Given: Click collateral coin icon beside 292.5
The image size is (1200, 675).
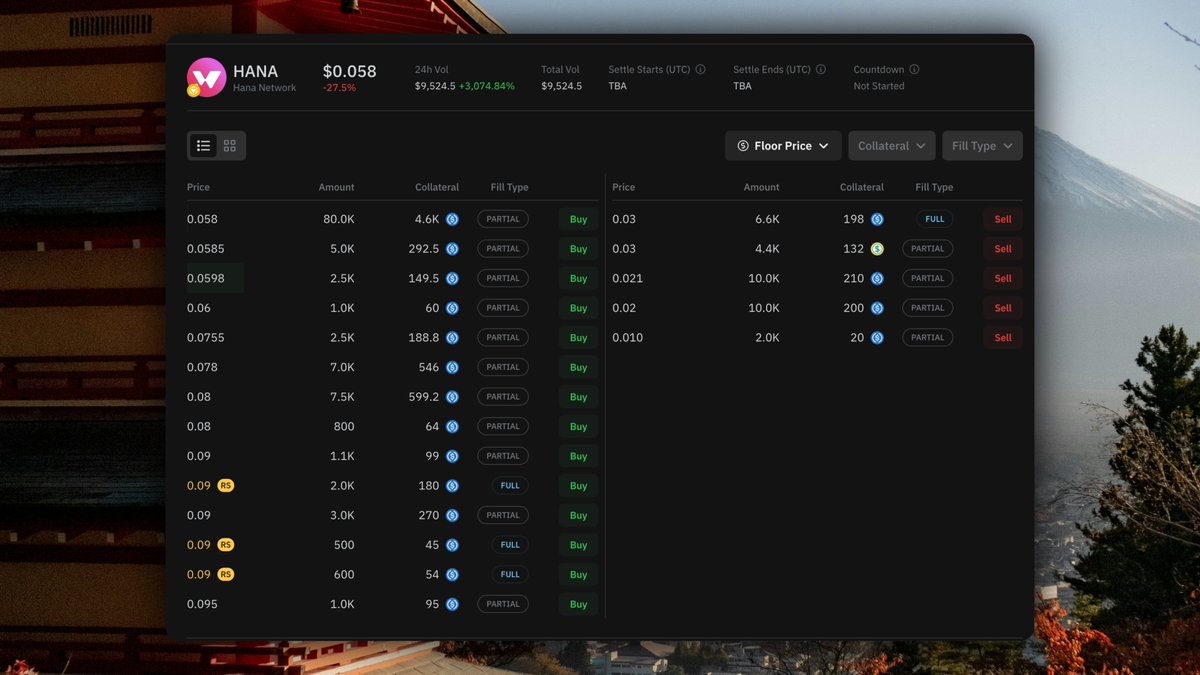Looking at the screenshot, I should pos(452,249).
